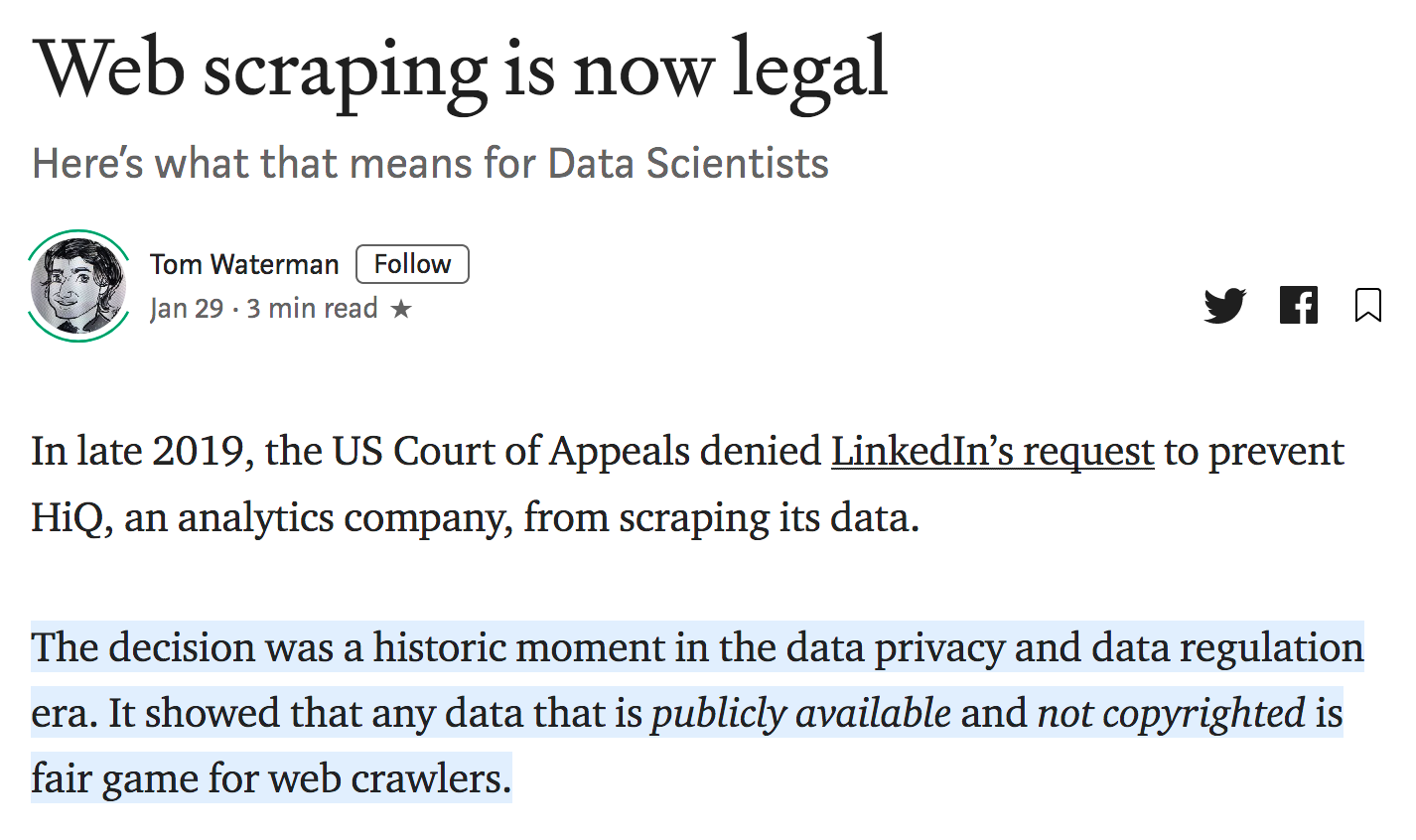
Task: Click the "Web scraping is now legal" title
Action: (x=460, y=70)
